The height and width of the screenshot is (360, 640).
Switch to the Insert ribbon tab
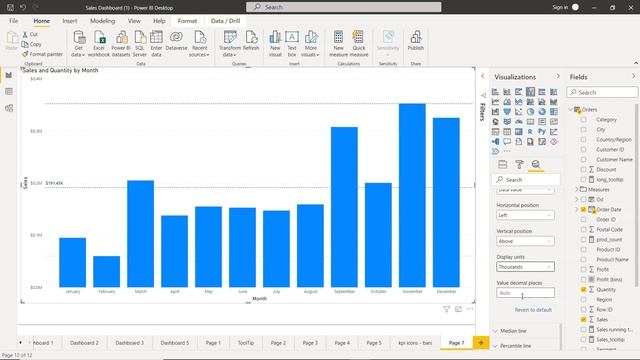pos(70,21)
